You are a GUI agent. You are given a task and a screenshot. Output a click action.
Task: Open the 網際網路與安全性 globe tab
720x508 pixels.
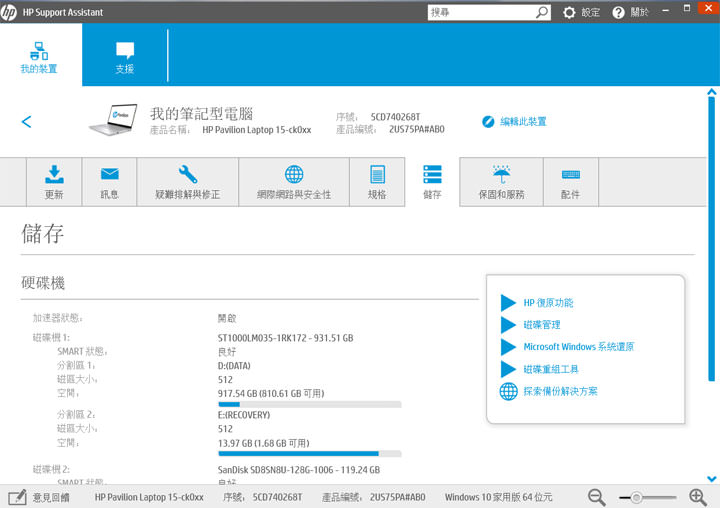[x=293, y=182]
